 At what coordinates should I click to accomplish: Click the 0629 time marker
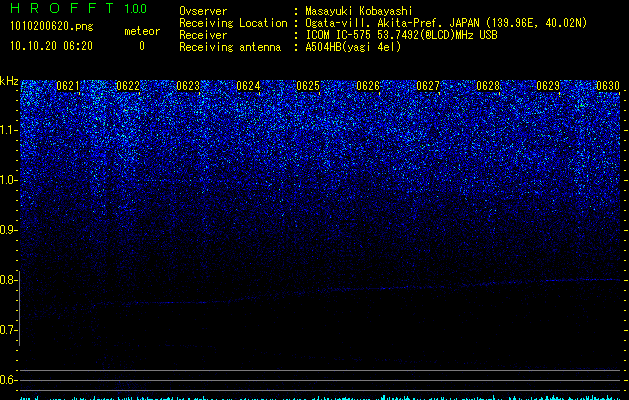pos(548,86)
